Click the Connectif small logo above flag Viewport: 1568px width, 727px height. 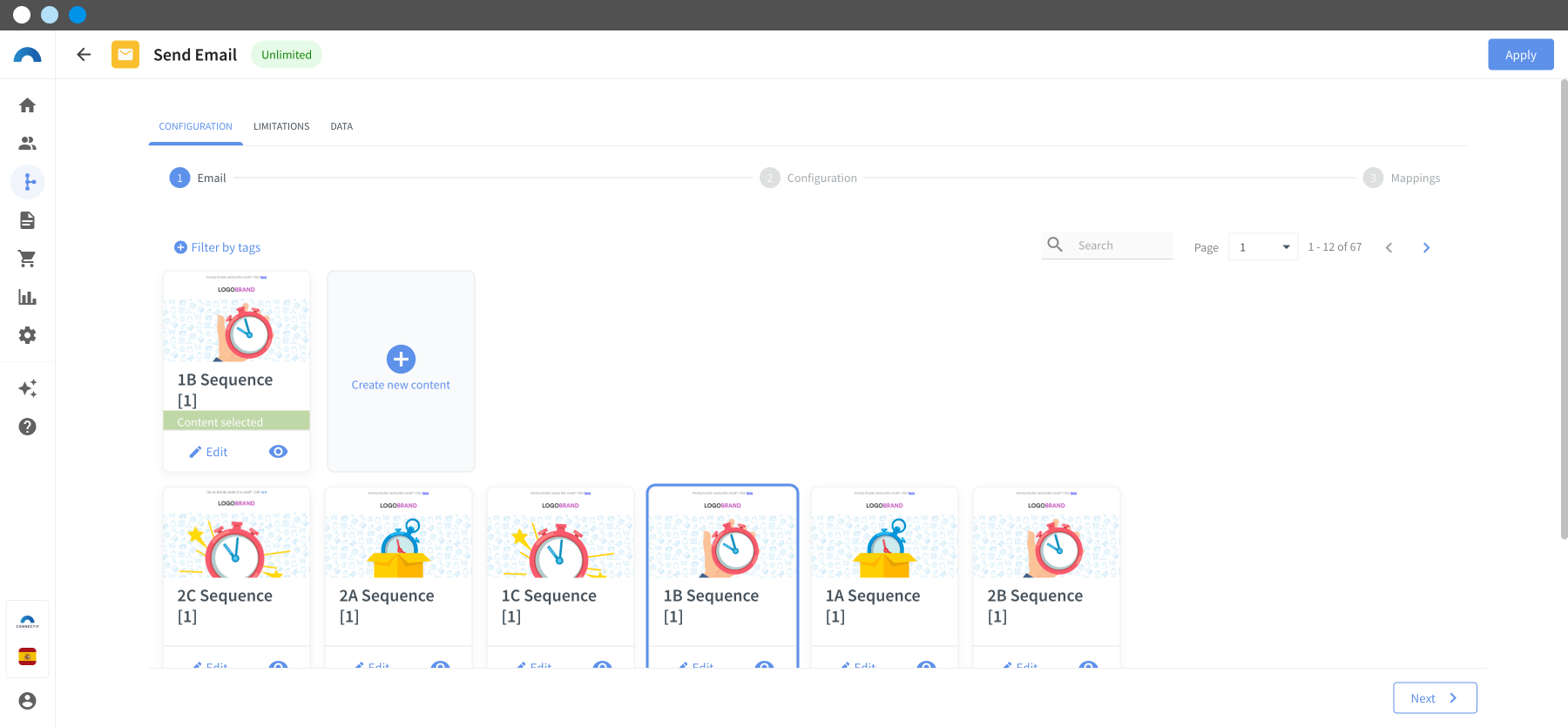pyautogui.click(x=27, y=623)
